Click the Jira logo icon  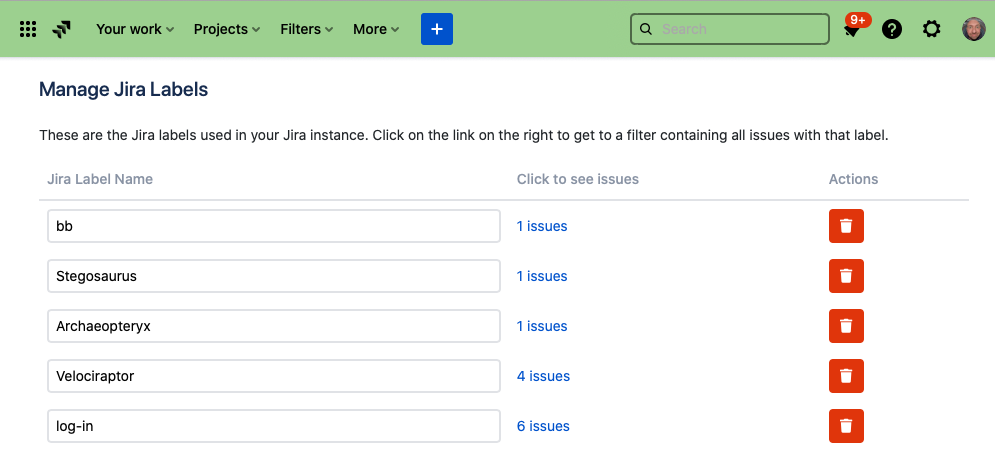coord(62,29)
